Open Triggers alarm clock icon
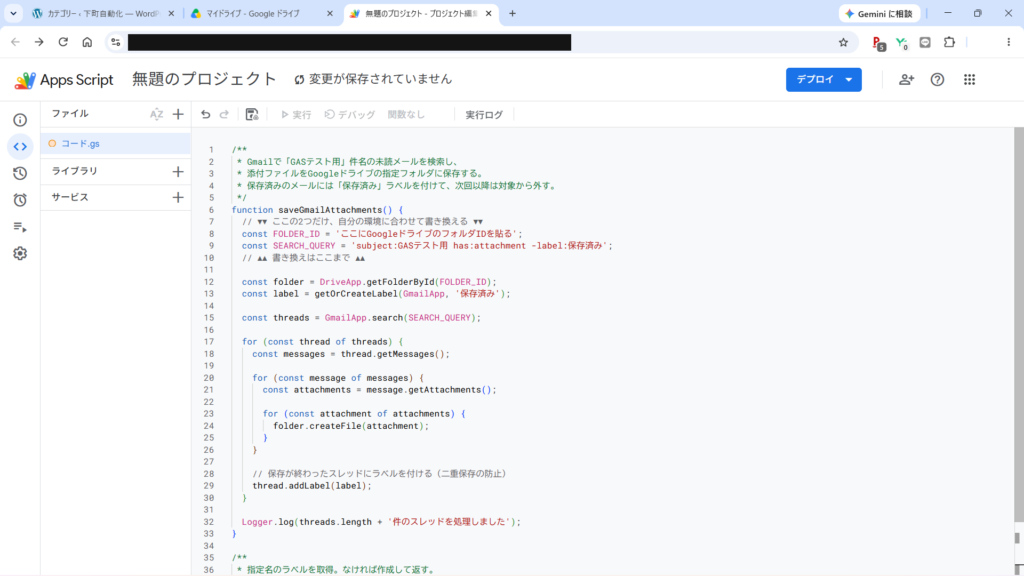This screenshot has height=576, width=1024. point(20,200)
